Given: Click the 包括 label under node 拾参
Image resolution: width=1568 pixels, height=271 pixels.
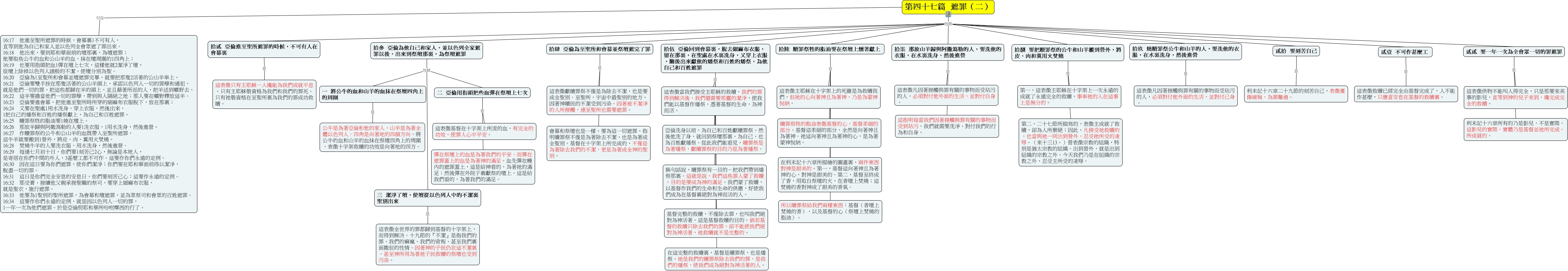Looking at the screenshot, I should point(427,70).
